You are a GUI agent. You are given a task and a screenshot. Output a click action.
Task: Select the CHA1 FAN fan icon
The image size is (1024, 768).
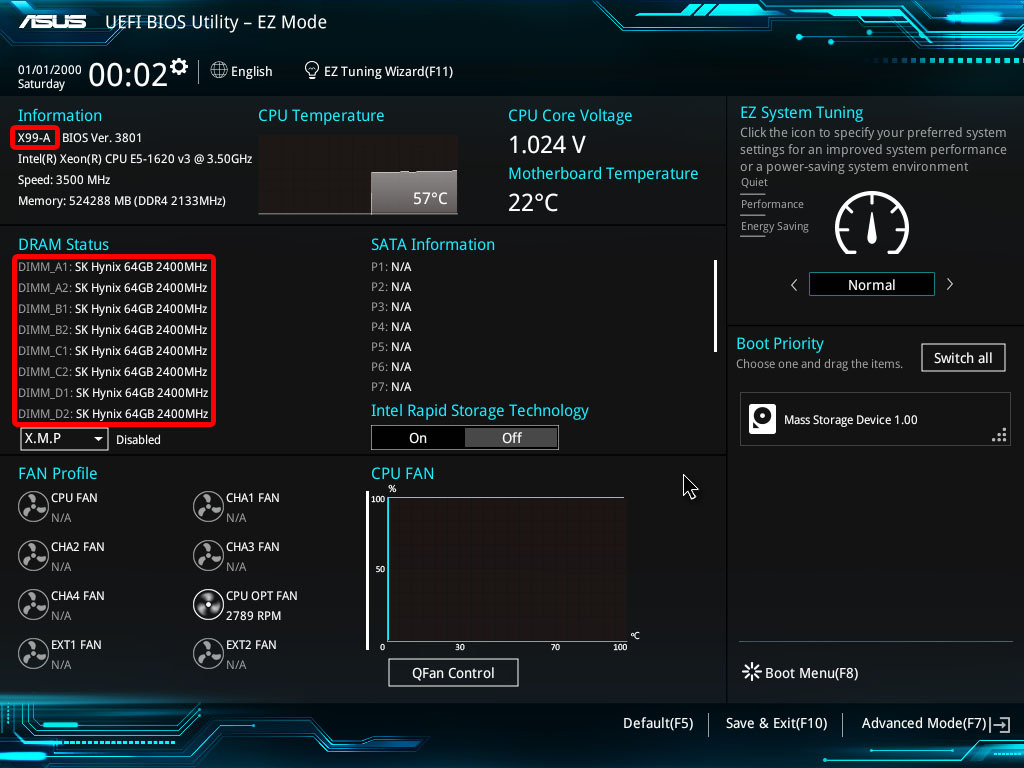(208, 507)
